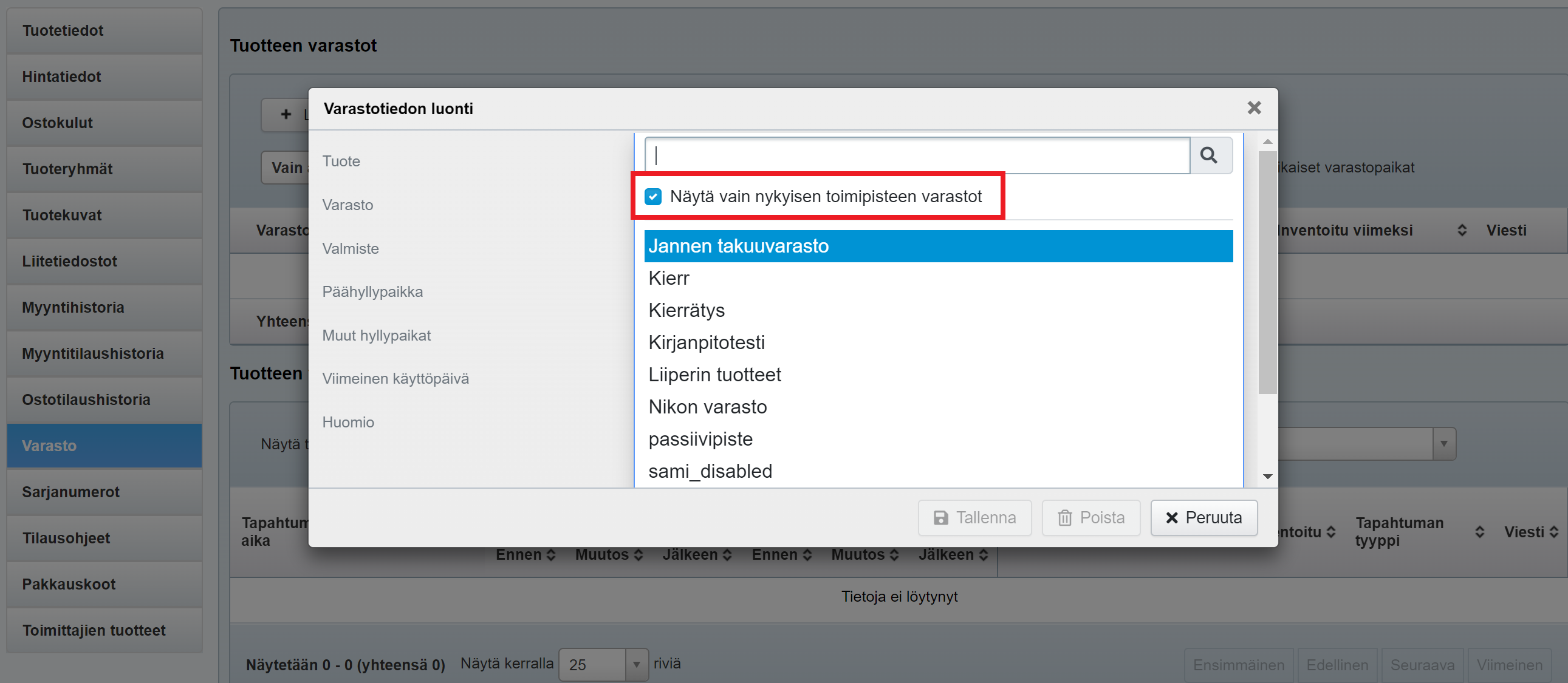The width and height of the screenshot is (1568, 683).
Task: Click the sort arrows next to Inventoitu viimeksi
Action: click(1462, 231)
